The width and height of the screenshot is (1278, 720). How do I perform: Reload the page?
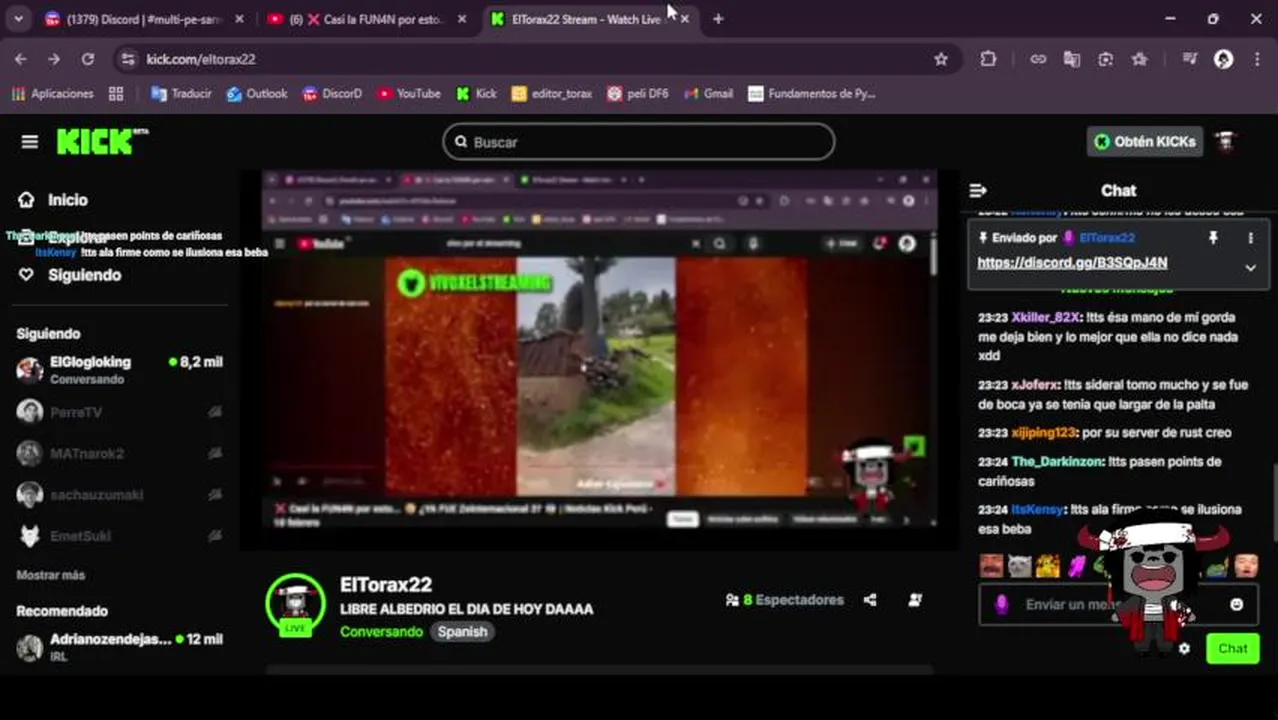88,59
